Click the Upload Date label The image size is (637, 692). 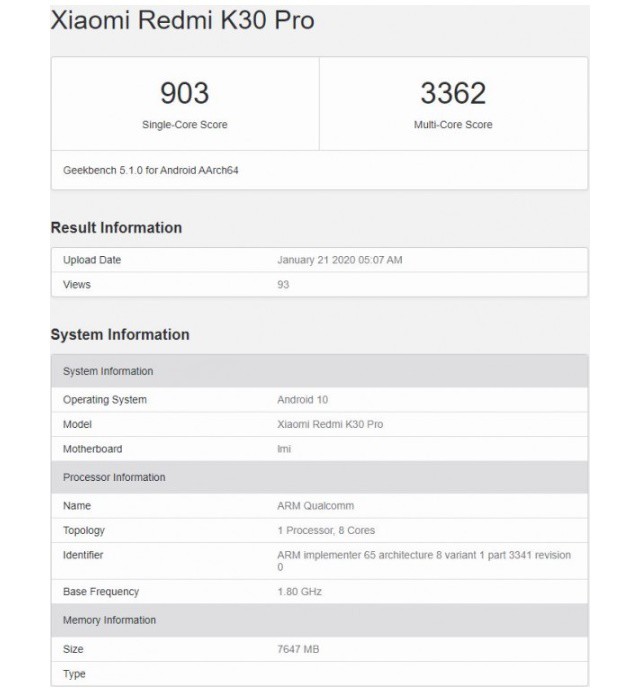point(92,260)
